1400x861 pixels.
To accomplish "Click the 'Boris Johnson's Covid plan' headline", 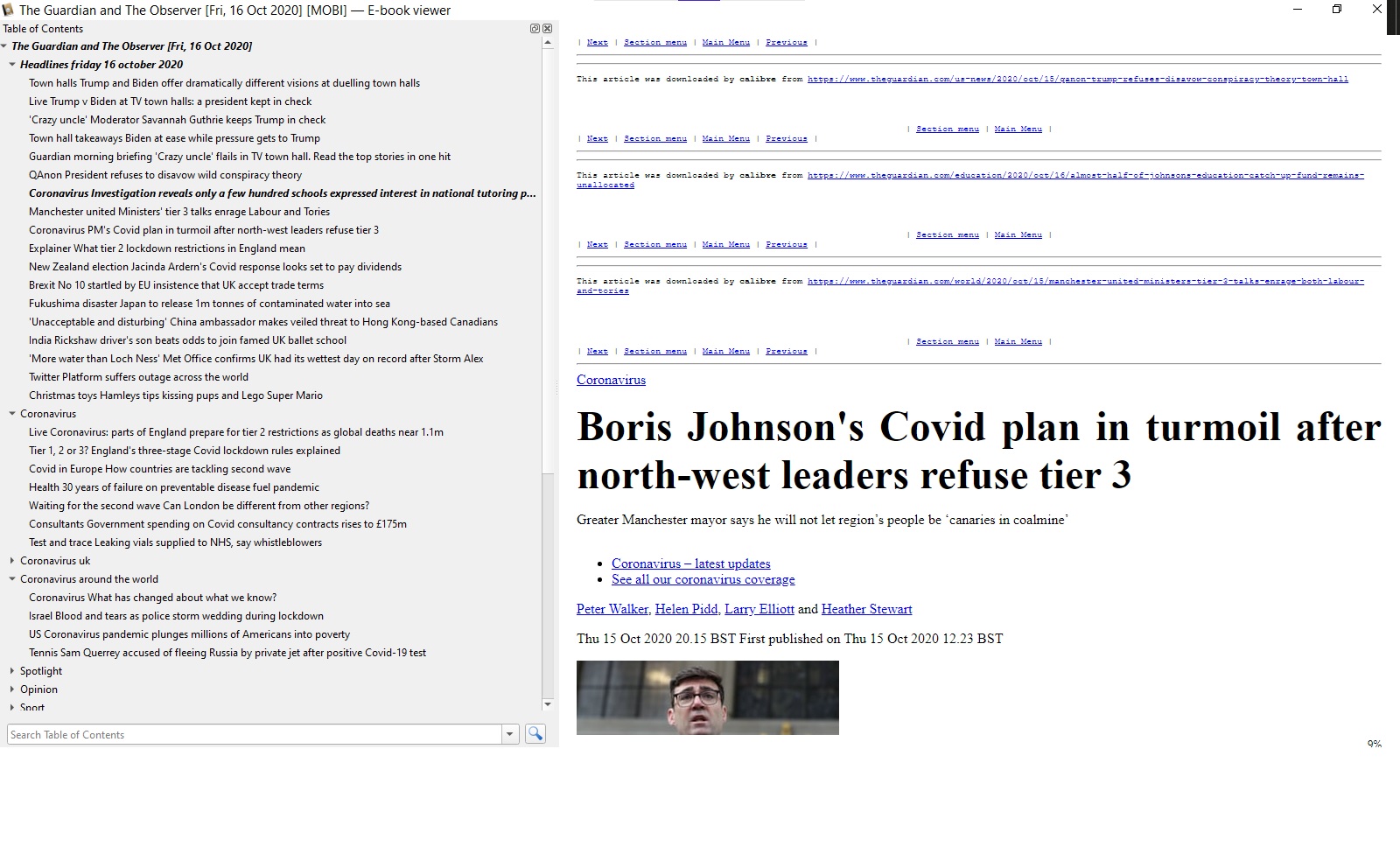I will point(978,451).
